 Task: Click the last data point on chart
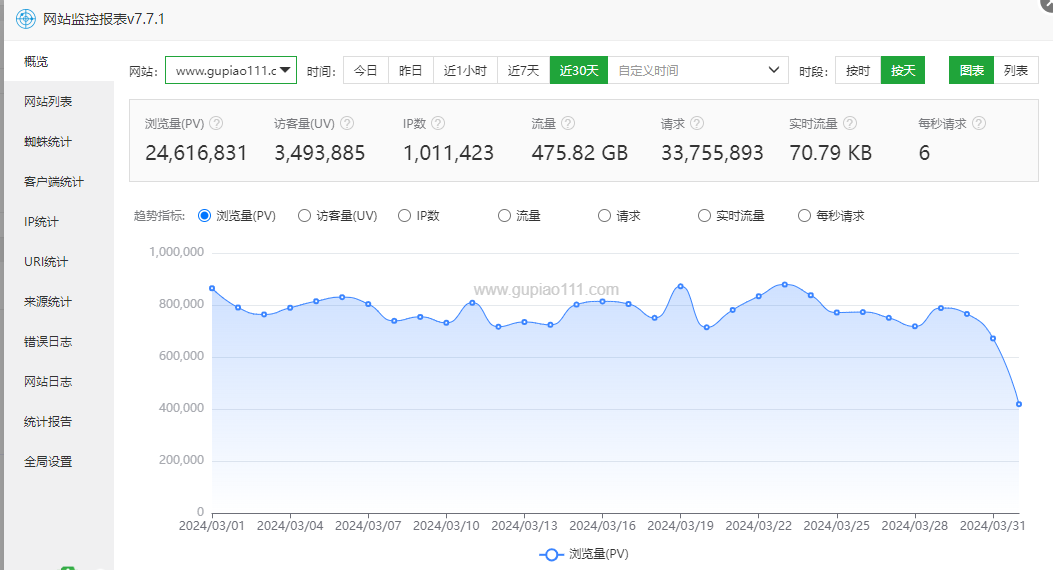click(1019, 404)
